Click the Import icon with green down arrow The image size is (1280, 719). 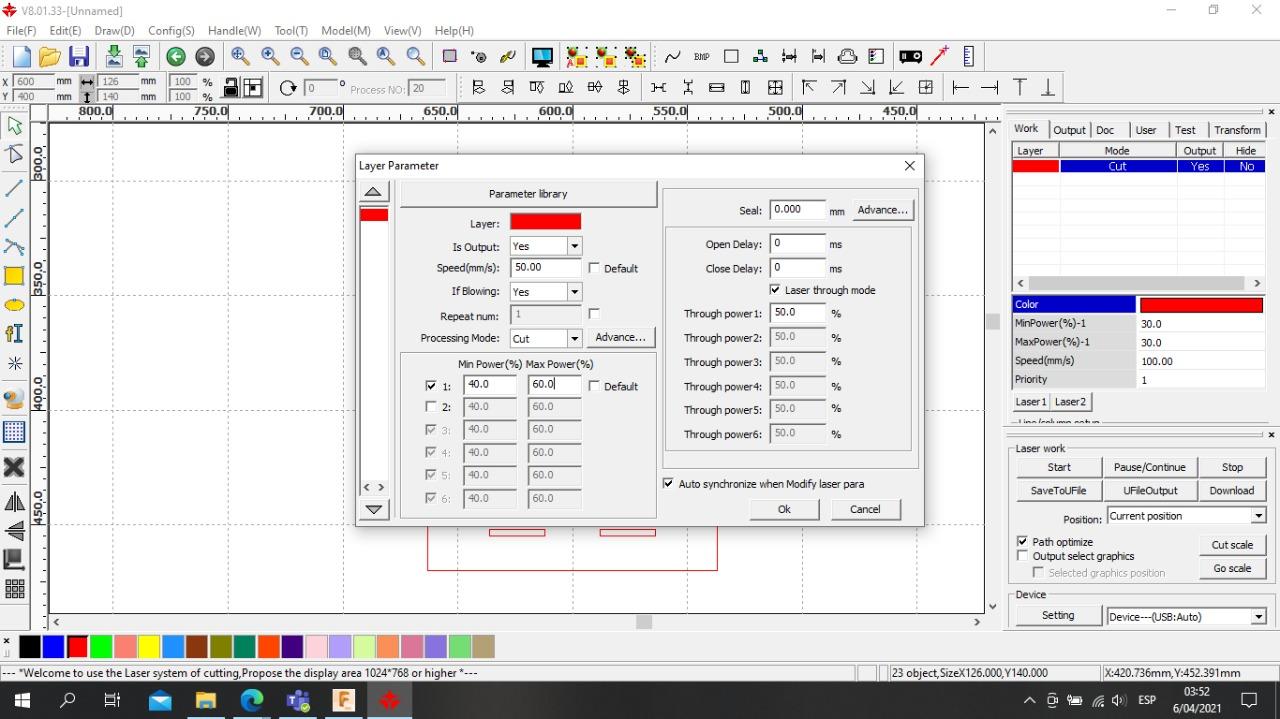click(x=114, y=57)
